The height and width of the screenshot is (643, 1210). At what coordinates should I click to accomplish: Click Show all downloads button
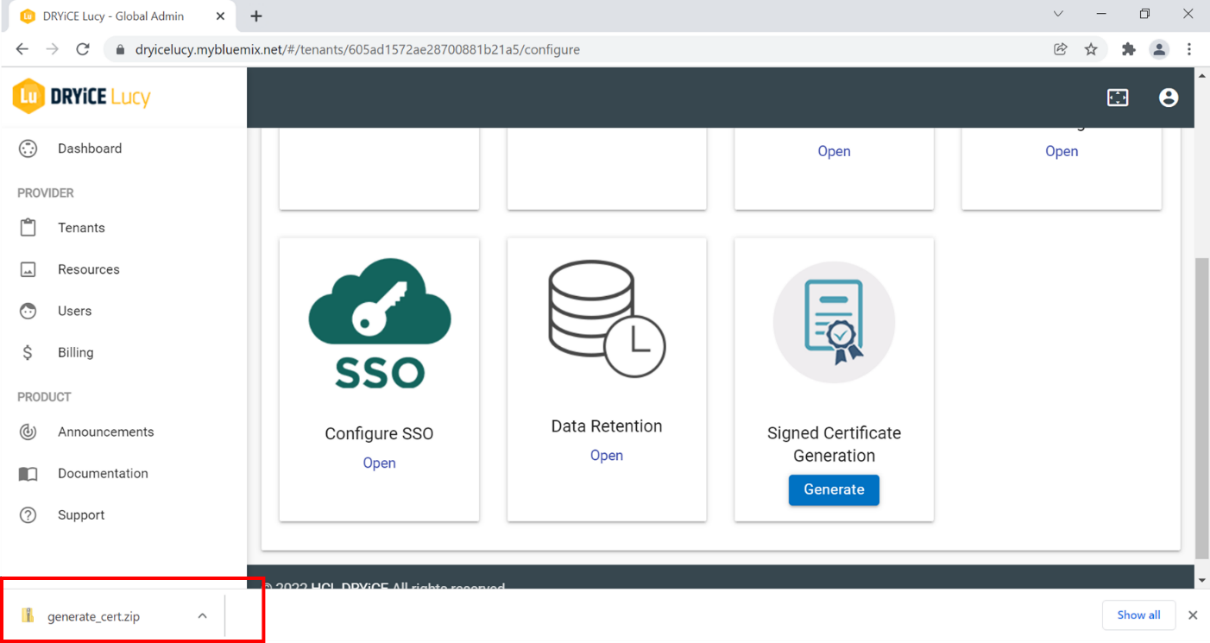tap(1138, 615)
